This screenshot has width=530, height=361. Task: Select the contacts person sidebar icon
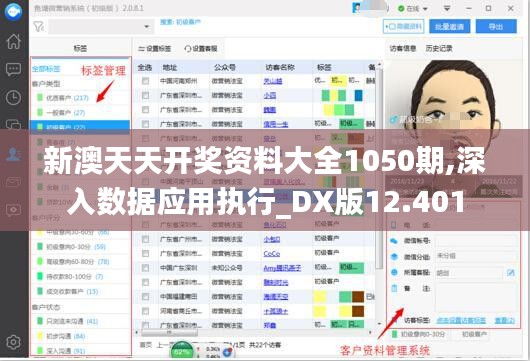(x=14, y=154)
